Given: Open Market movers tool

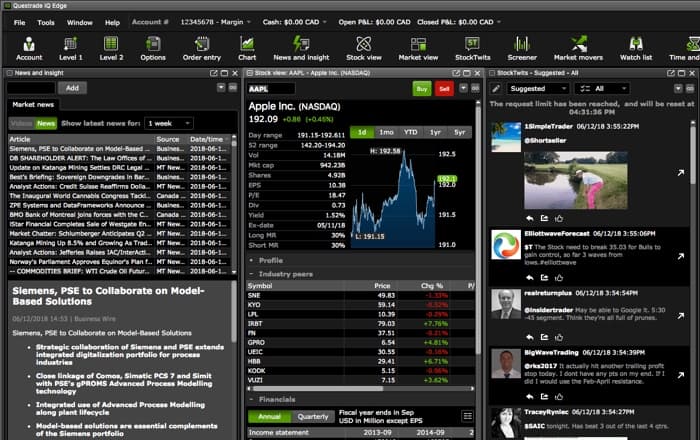Looking at the screenshot, I should pos(578,49).
